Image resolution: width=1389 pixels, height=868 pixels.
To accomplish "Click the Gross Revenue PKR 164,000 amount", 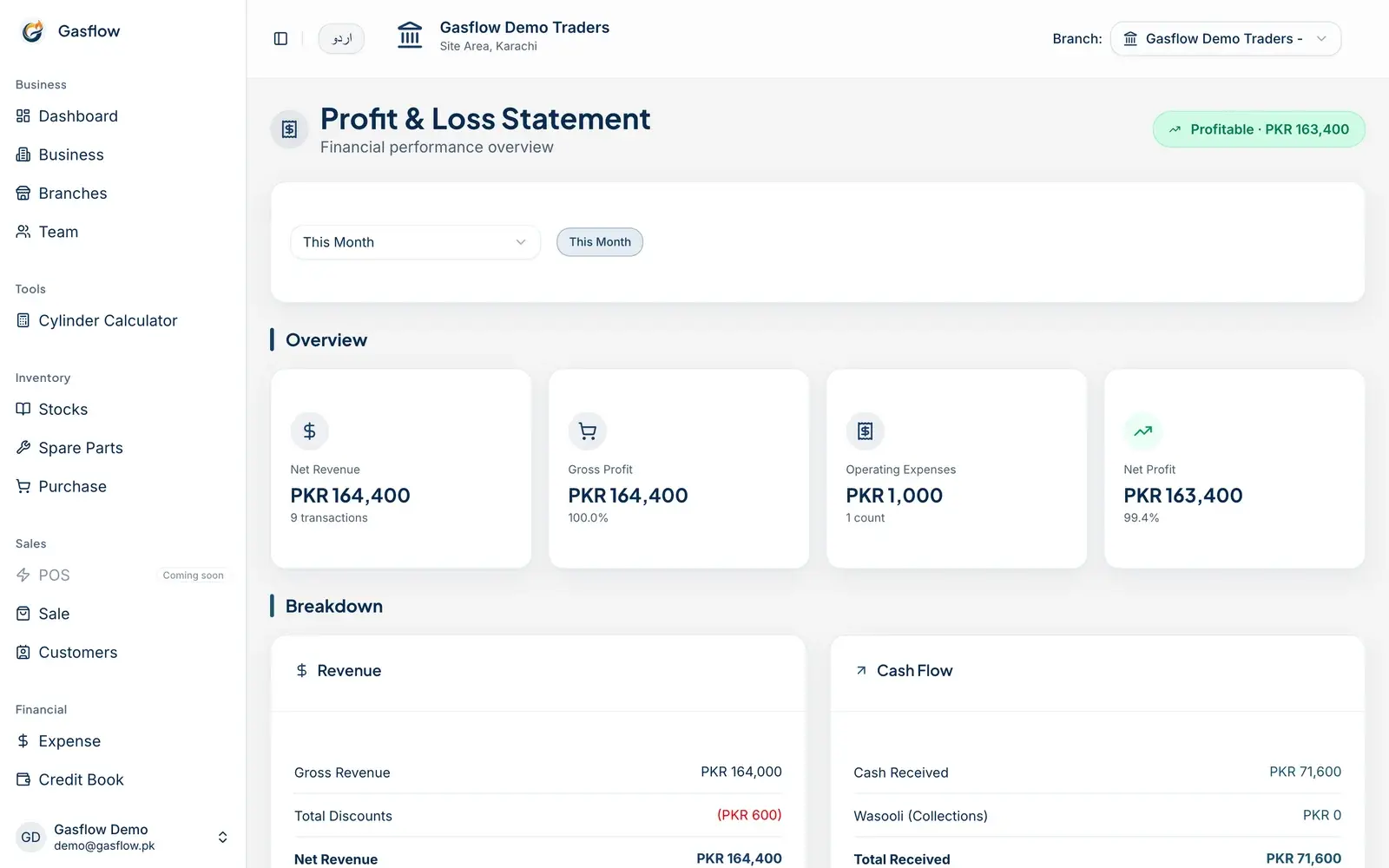I will click(741, 772).
